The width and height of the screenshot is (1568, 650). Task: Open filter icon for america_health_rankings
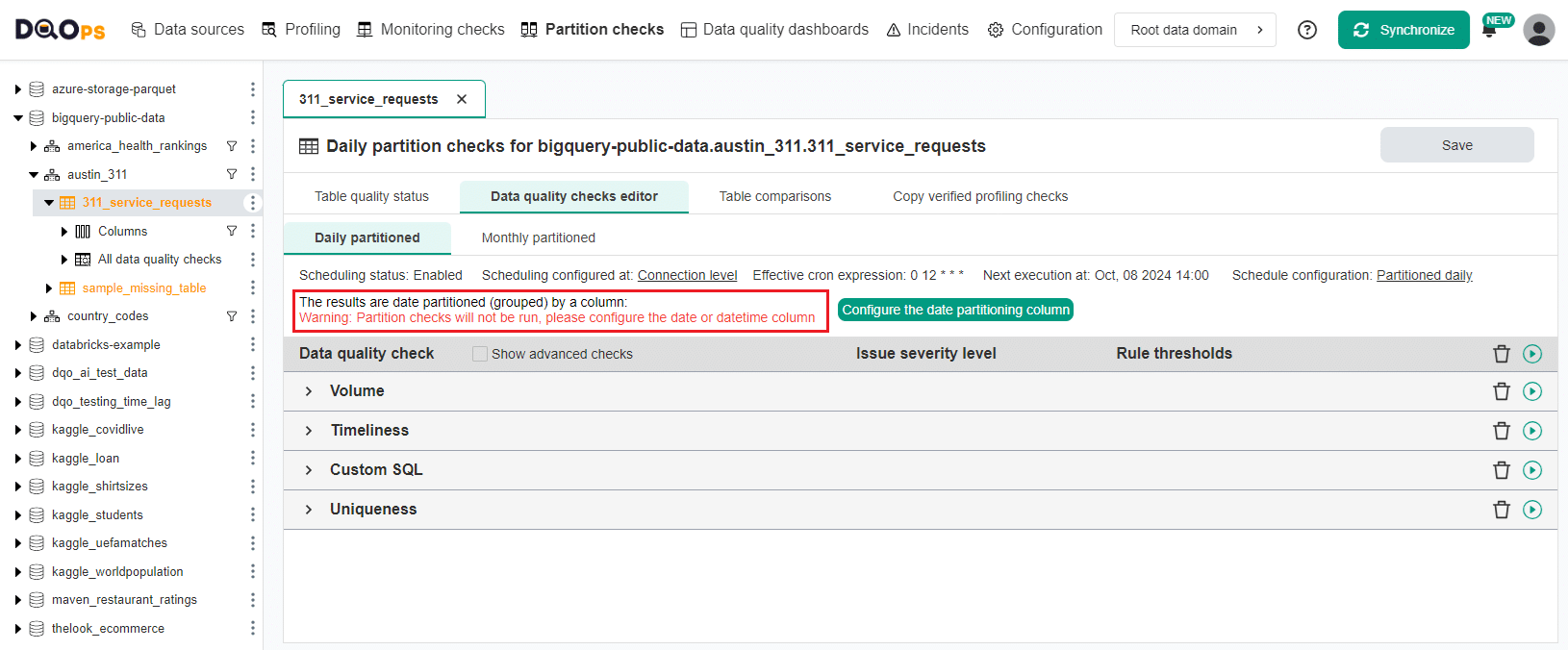point(232,146)
